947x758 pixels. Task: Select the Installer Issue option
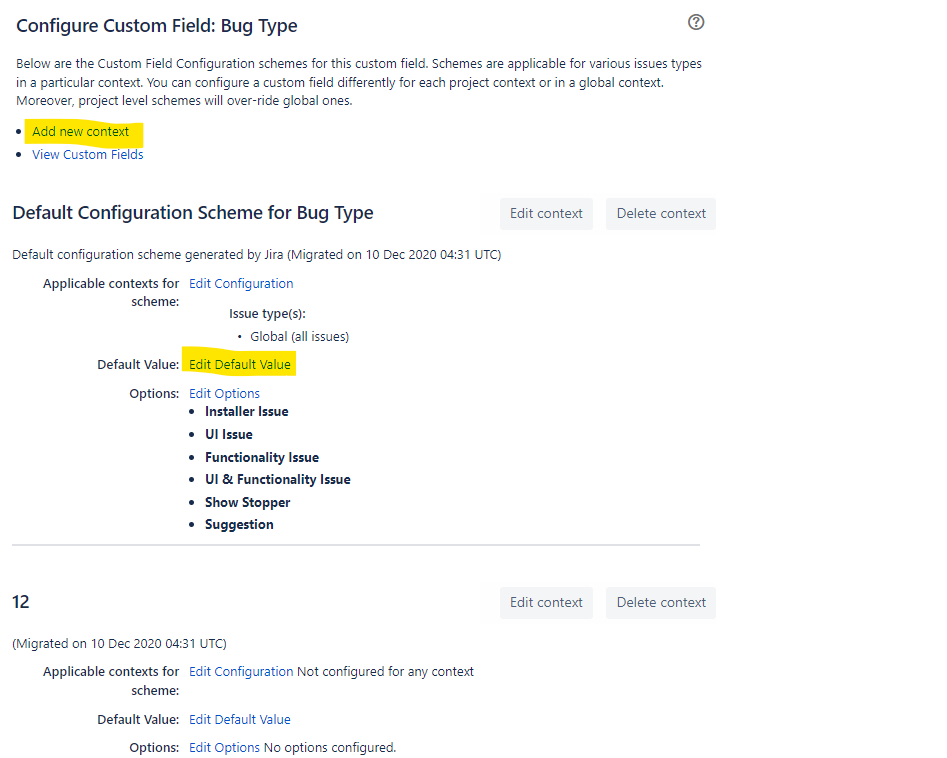tap(246, 411)
